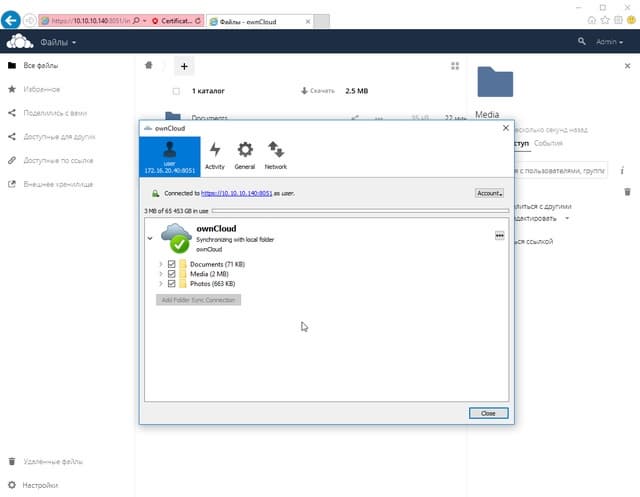Screen dimensions: 640x497
Task: Uncheck the Media folder sync checkbox
Action: [171, 274]
